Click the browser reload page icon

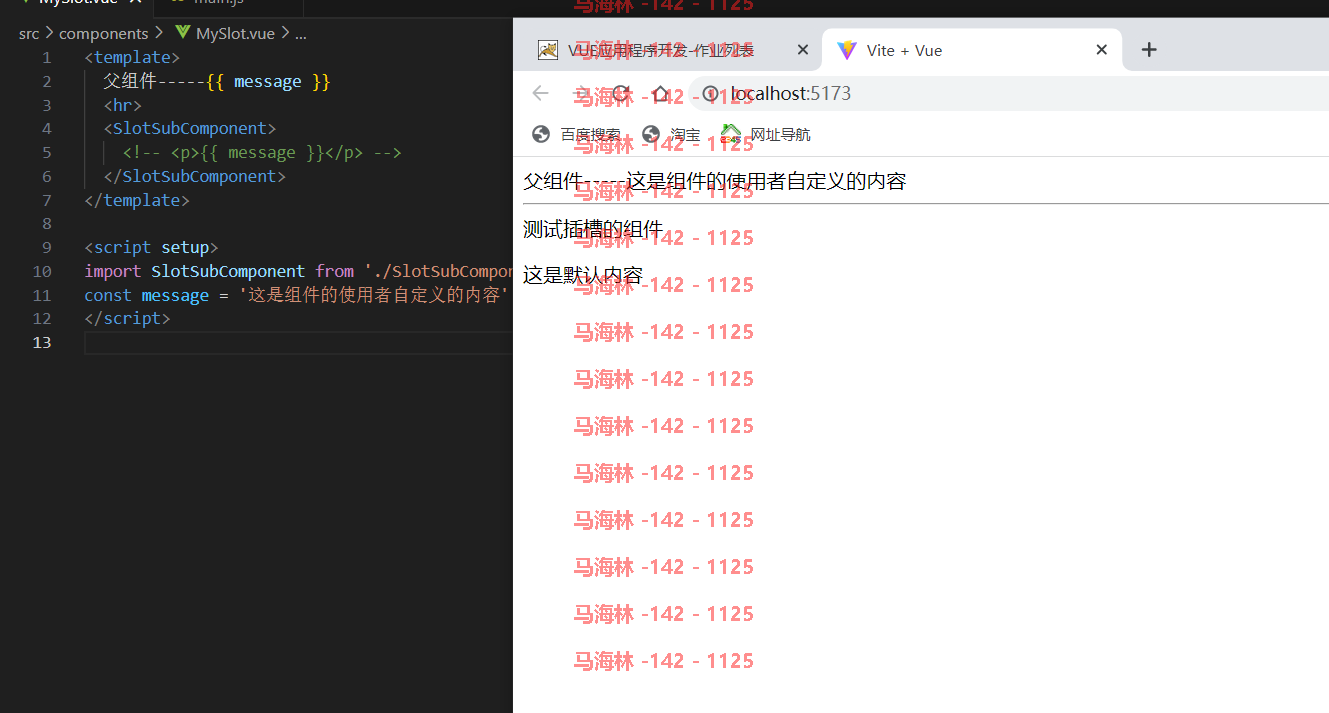coord(621,94)
